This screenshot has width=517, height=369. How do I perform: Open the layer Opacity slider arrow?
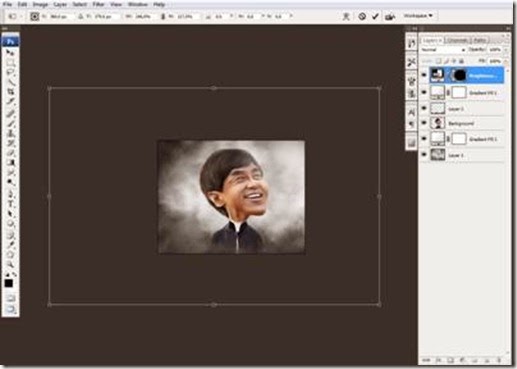(x=506, y=50)
